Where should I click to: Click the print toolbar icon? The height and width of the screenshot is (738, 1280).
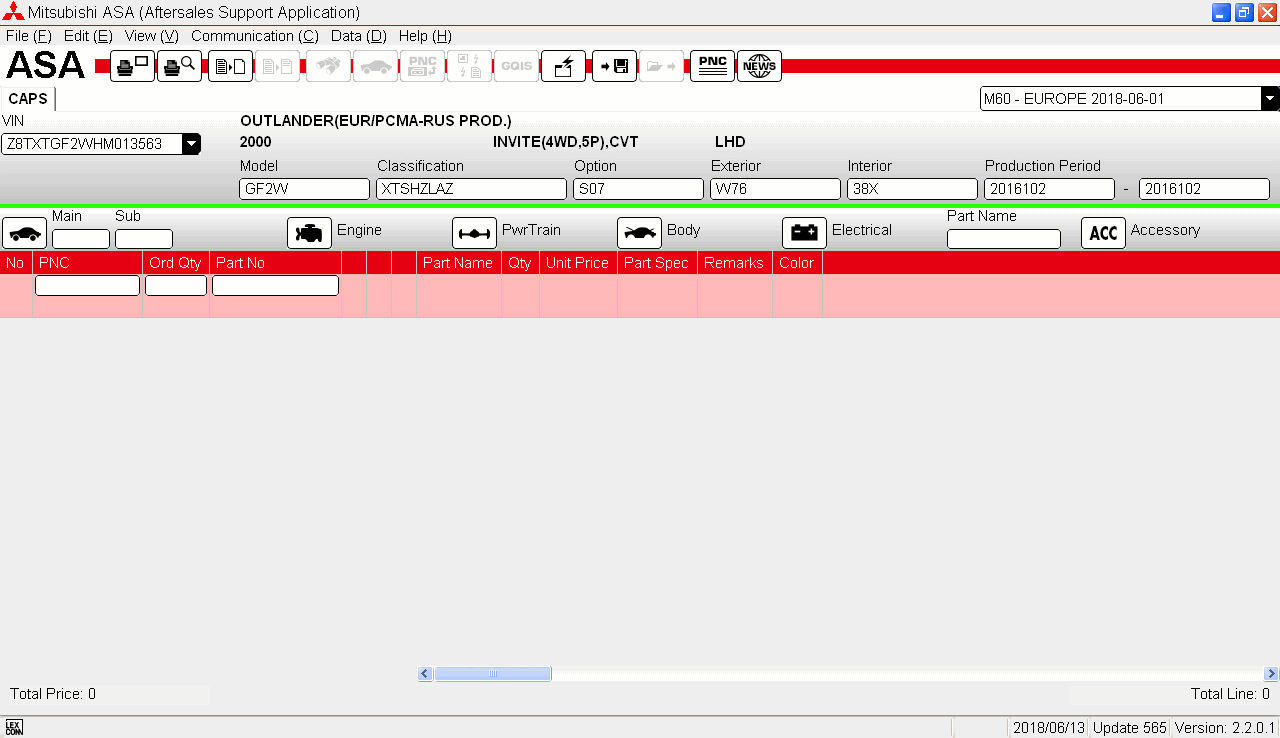click(132, 67)
